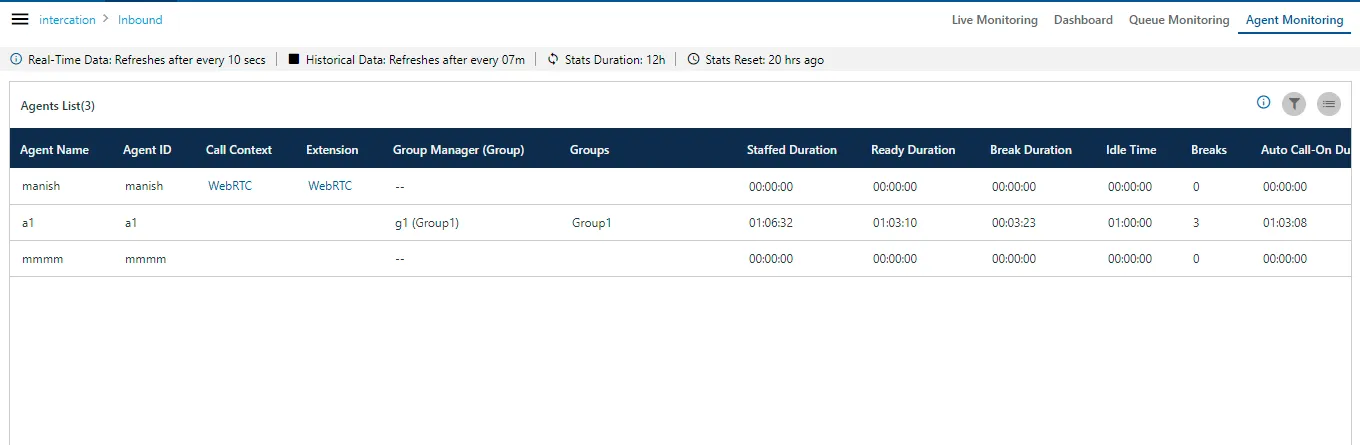Screen dimensions: 1360x445
Task: Click Historical Data refresh interval text
Action: pos(416,60)
